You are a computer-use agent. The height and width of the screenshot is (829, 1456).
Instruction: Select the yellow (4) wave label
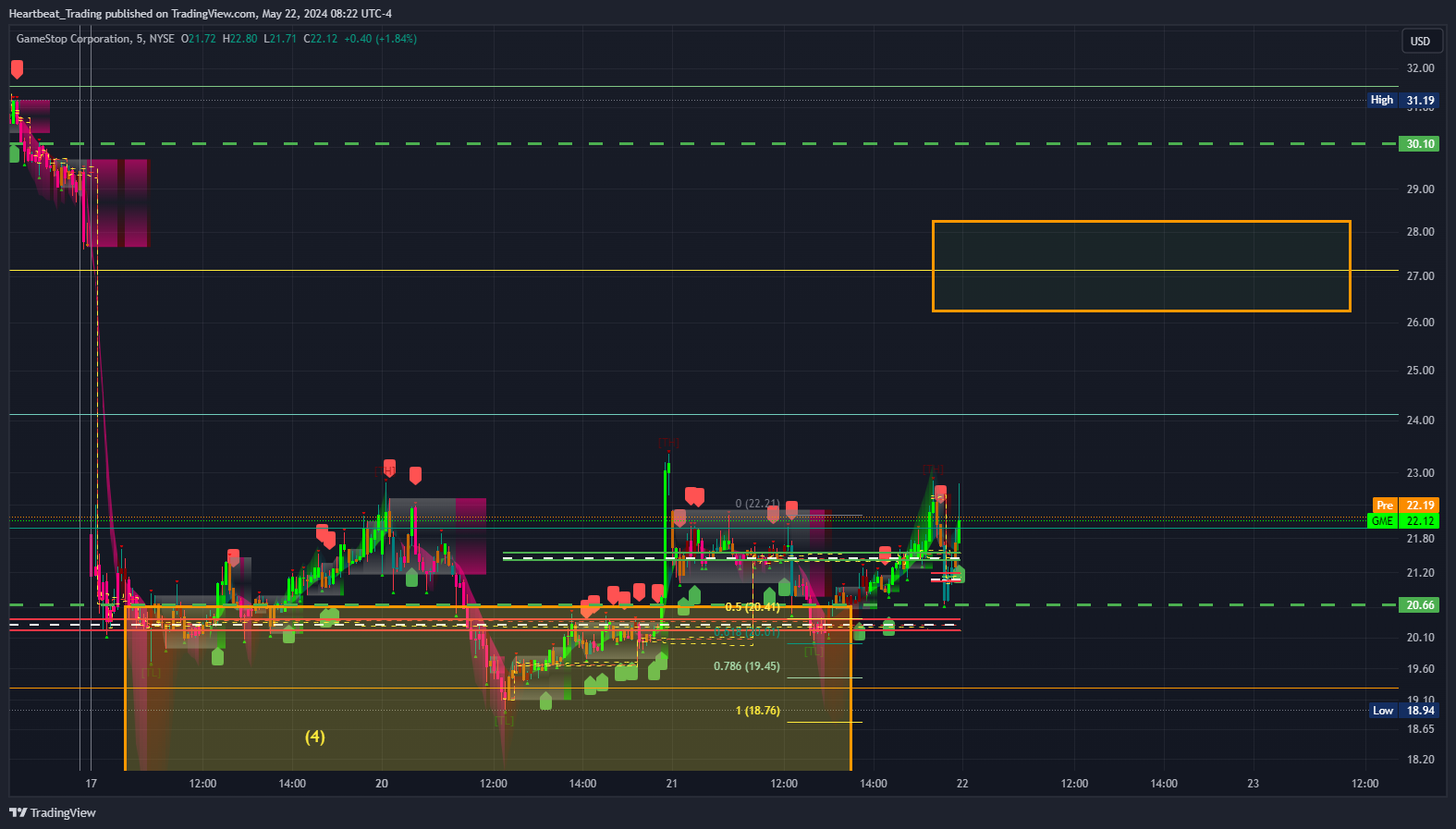[315, 737]
